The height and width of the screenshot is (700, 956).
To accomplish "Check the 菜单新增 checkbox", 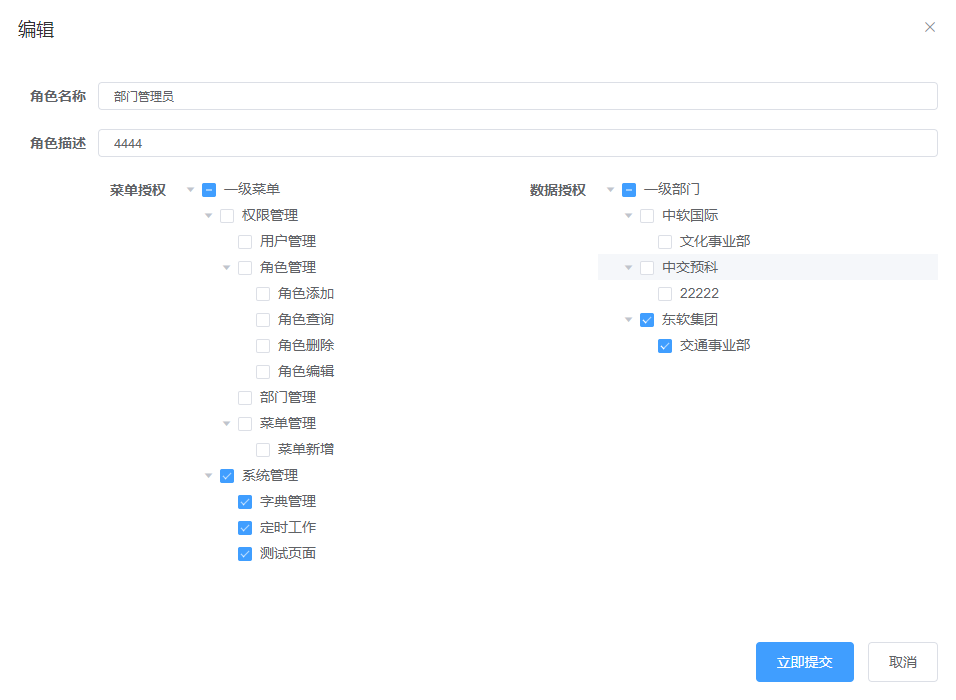I will [x=263, y=449].
